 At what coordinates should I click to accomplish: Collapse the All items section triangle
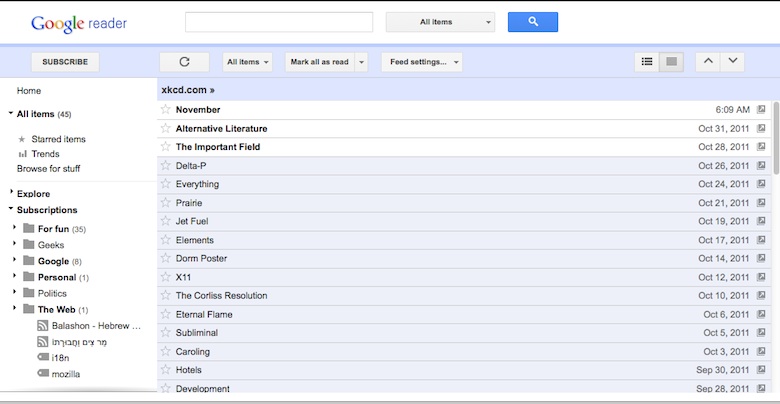click(10, 113)
